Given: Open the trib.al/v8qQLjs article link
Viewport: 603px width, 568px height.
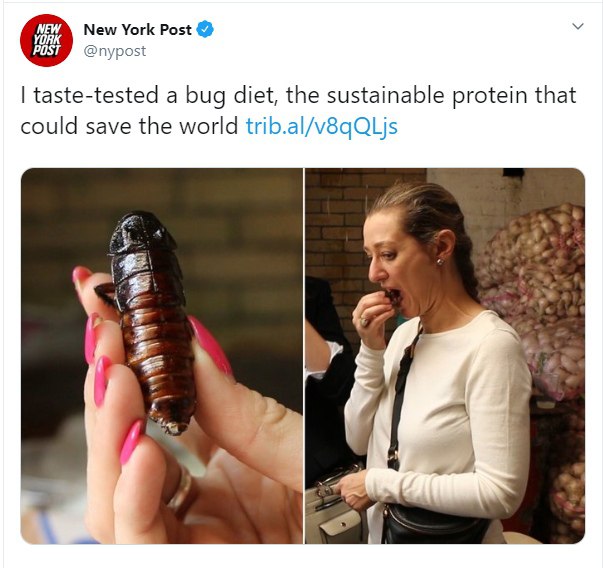Looking at the screenshot, I should point(321,126).
